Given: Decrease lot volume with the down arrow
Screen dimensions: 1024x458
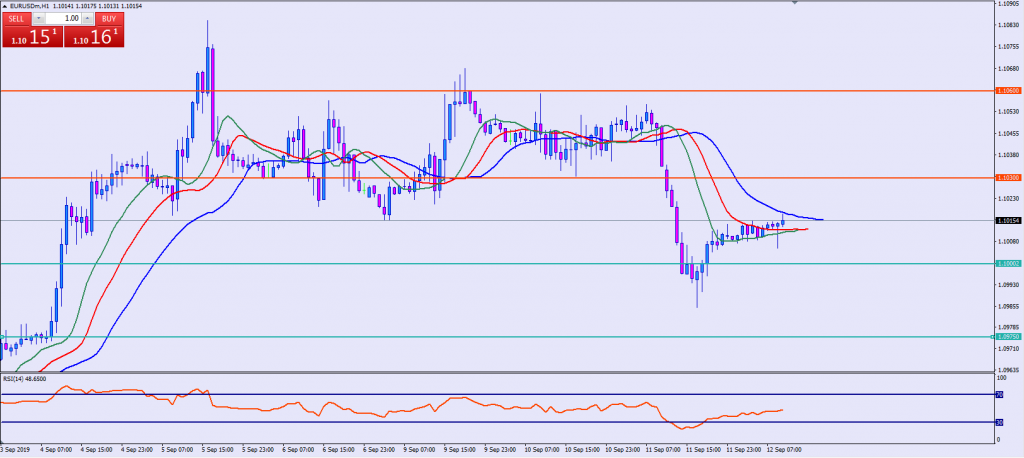Looking at the screenshot, I should [x=37, y=19].
